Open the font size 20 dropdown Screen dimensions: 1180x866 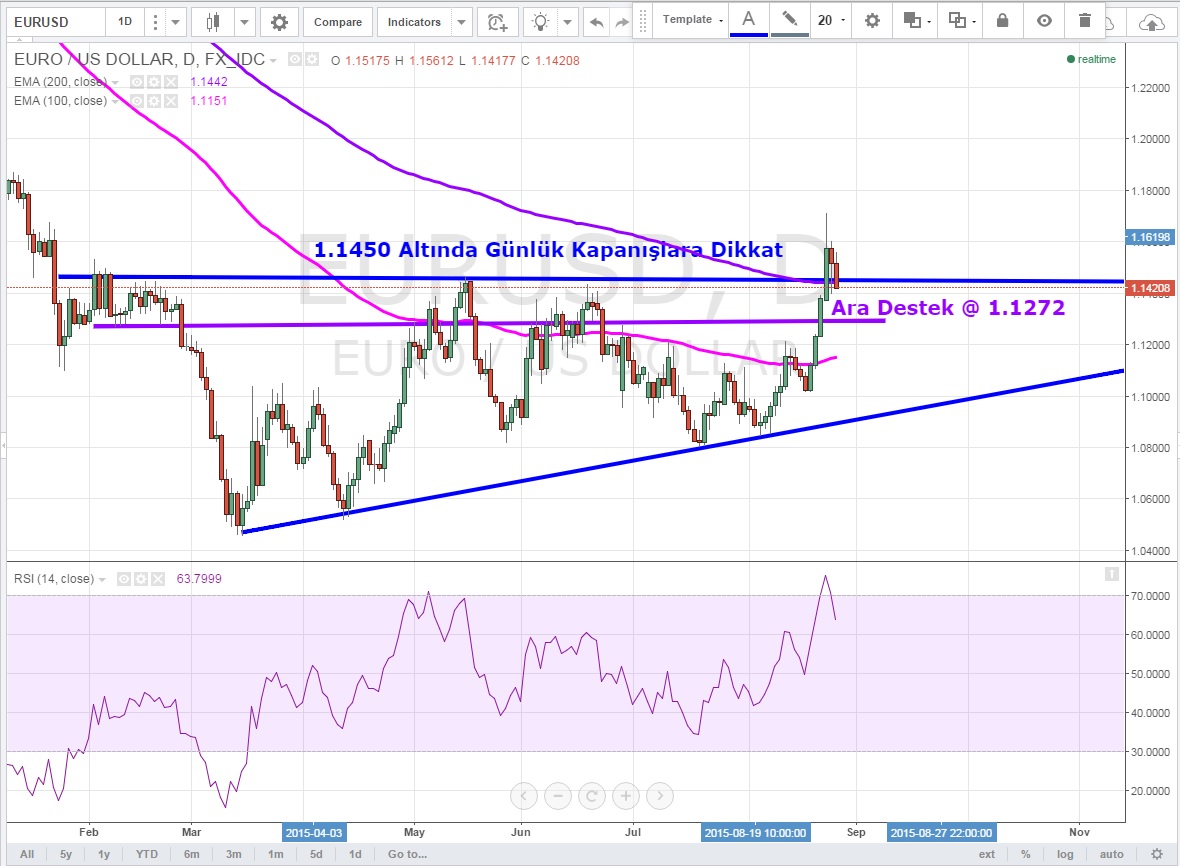(832, 20)
